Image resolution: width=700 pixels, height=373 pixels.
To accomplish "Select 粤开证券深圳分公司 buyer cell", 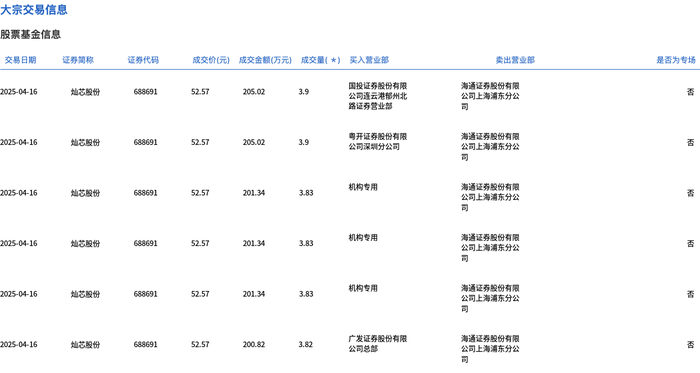I will (378, 141).
